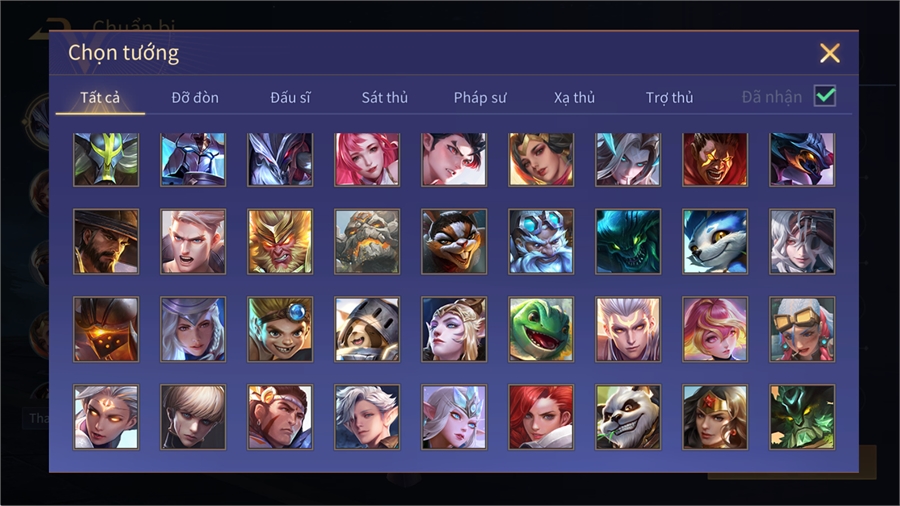The image size is (900, 506).
Task: Open the Đấu sĩ tab
Action: [290, 98]
